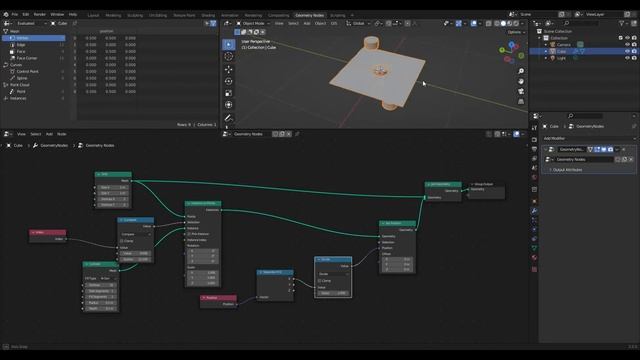Toggle Clamp checkbox in Divide node
This screenshot has height=360, width=640.
pos(319,281)
